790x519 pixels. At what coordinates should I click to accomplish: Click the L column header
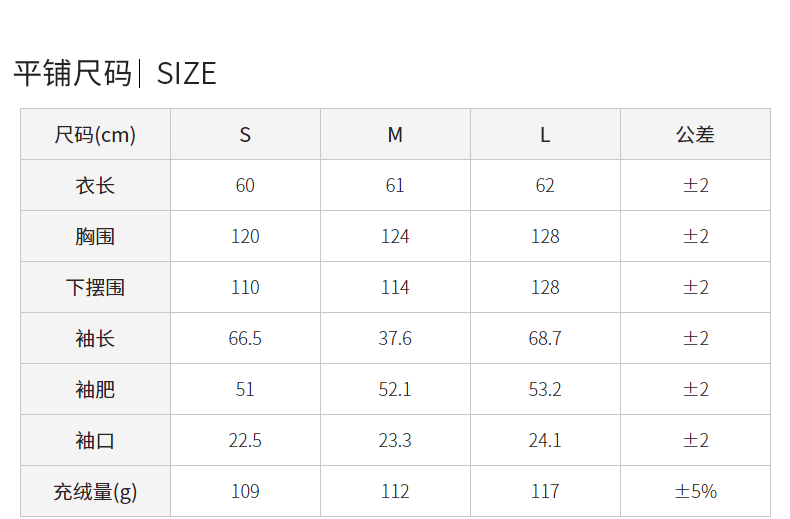pyautogui.click(x=545, y=135)
